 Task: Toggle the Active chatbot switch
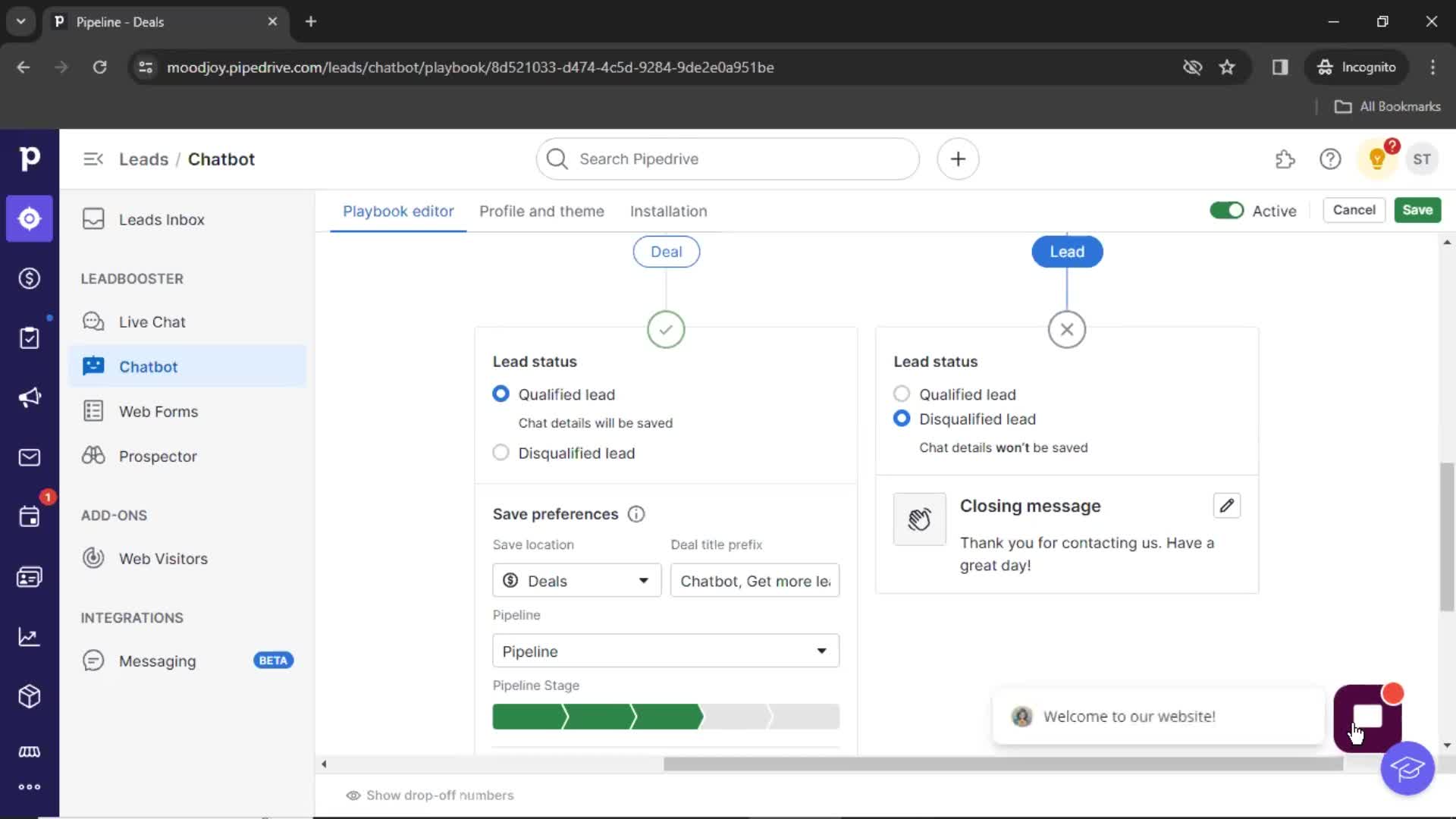pos(1226,211)
